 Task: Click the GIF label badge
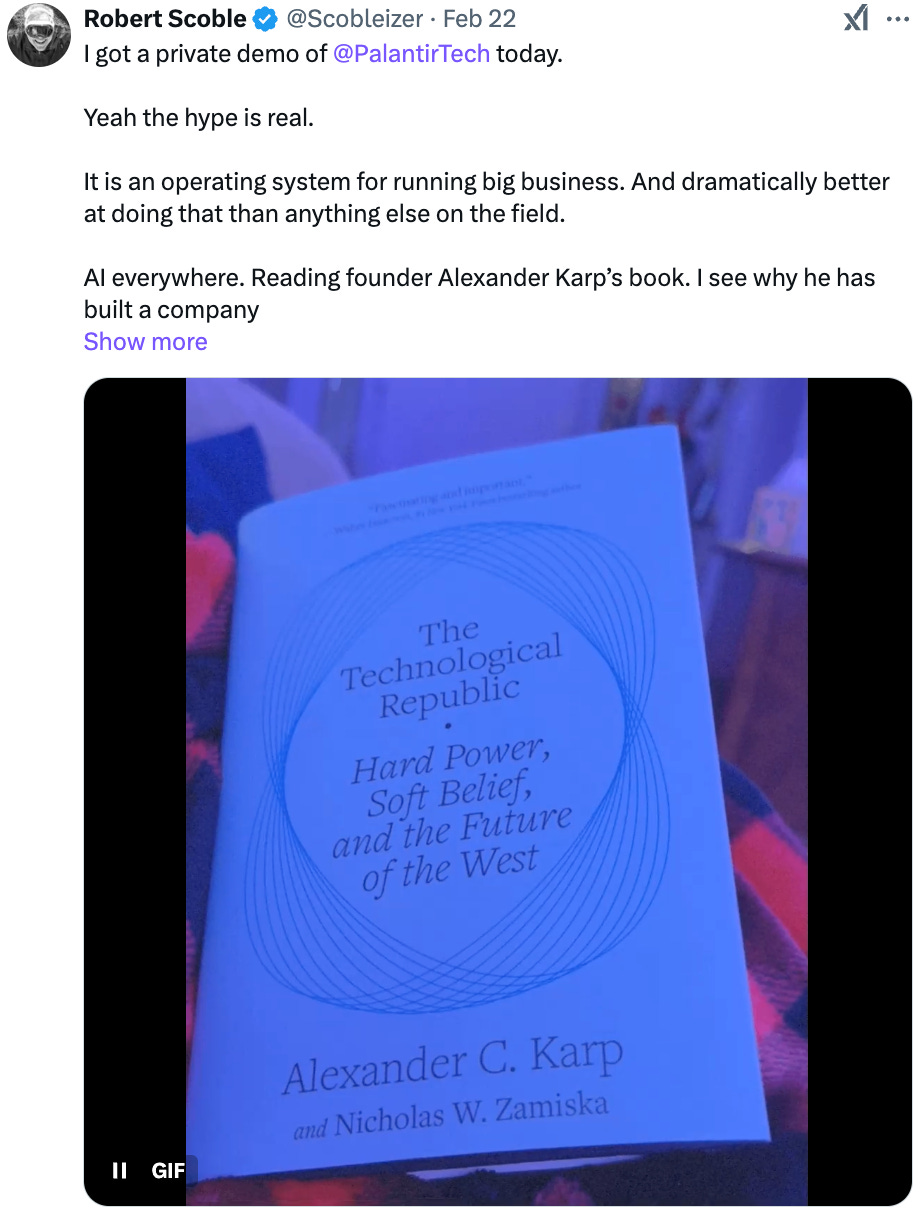(x=168, y=1170)
